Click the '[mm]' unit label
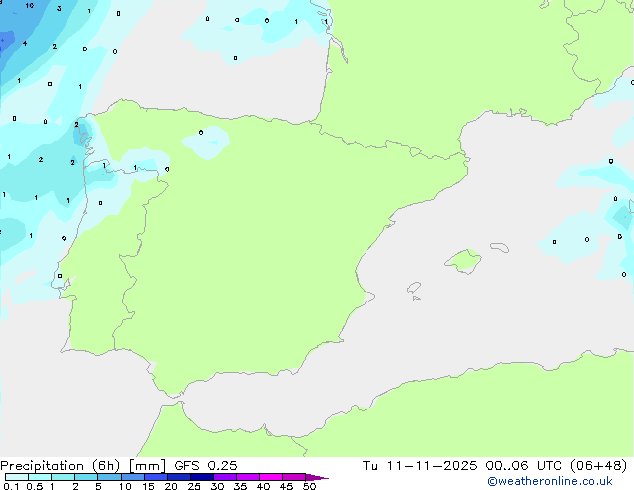This screenshot has width=634, height=490. click(147, 466)
